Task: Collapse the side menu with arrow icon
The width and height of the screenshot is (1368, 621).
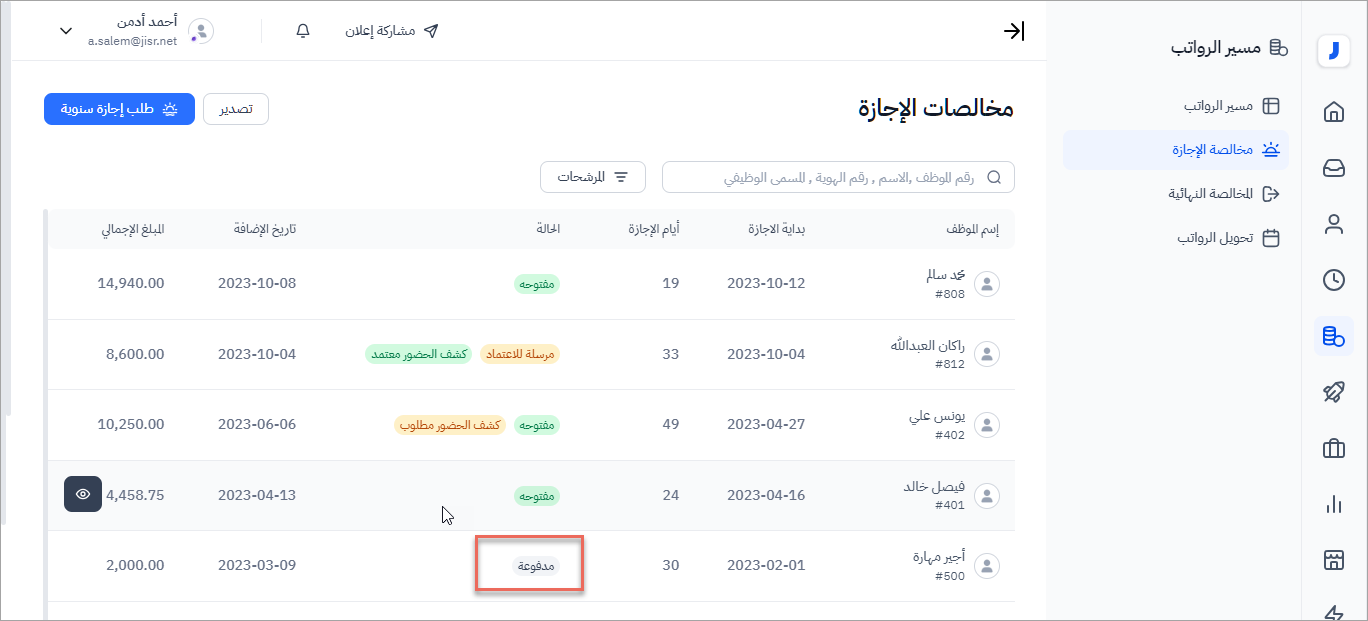Action: pos(1014,31)
